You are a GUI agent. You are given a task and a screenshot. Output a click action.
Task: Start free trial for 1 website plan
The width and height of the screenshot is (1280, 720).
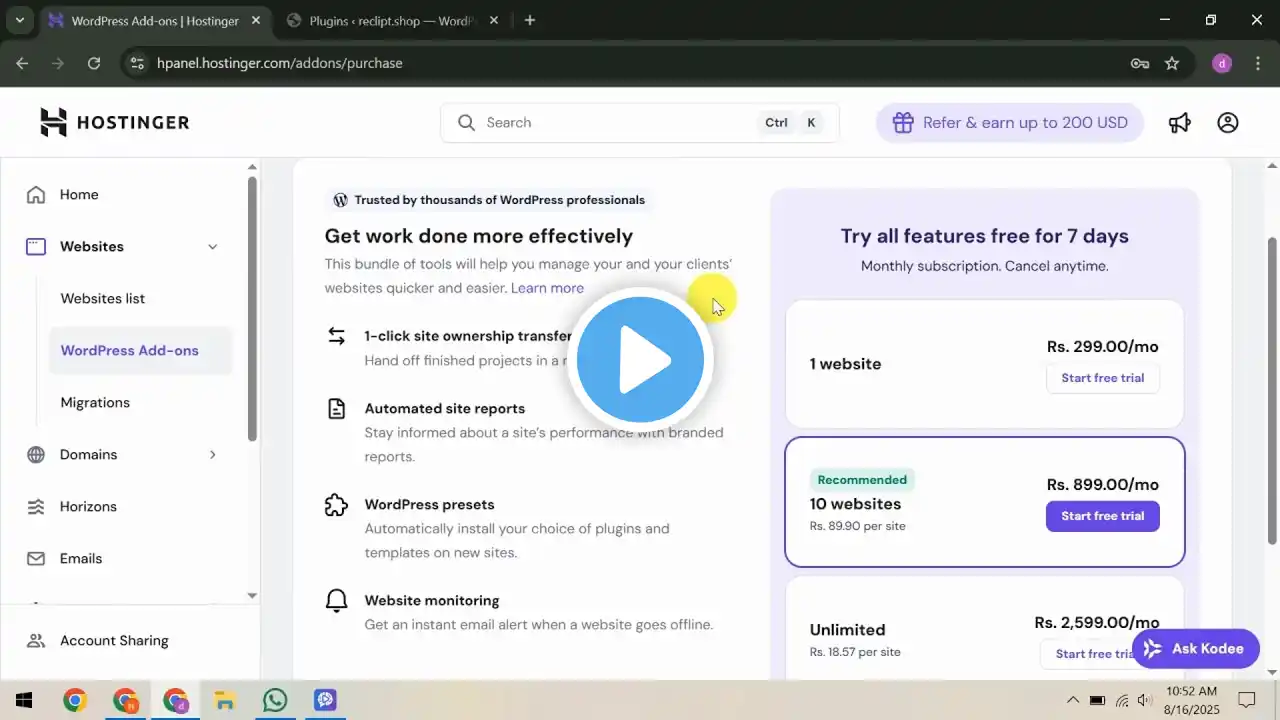(x=1103, y=378)
